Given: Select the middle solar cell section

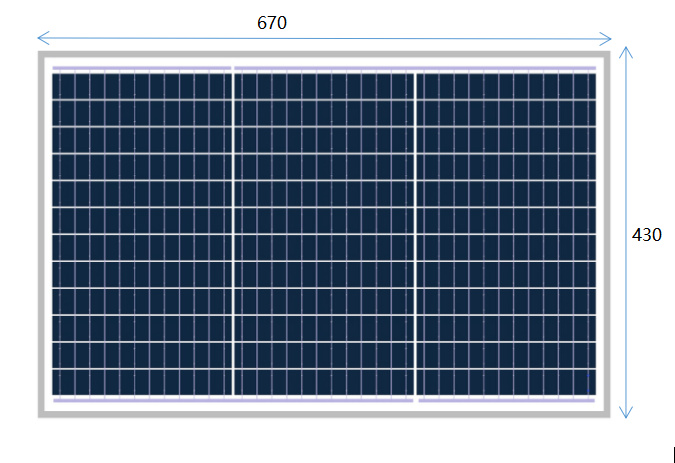Looking at the screenshot, I should 323,235.
